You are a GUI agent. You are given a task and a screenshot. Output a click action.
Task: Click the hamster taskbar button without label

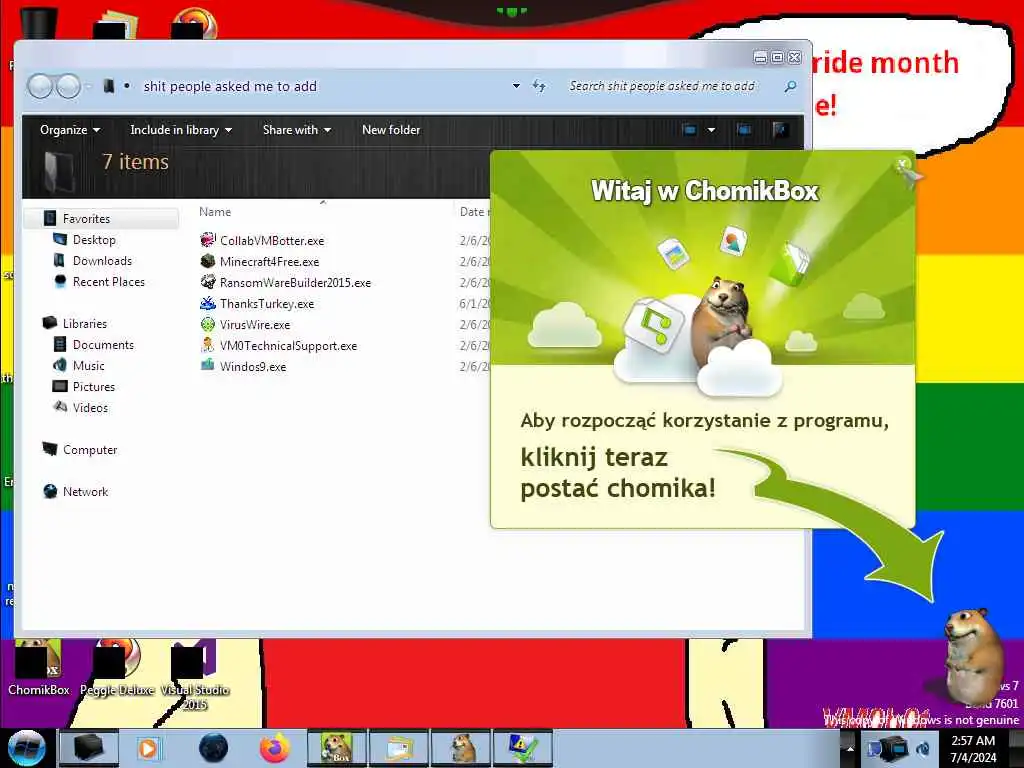tap(461, 748)
